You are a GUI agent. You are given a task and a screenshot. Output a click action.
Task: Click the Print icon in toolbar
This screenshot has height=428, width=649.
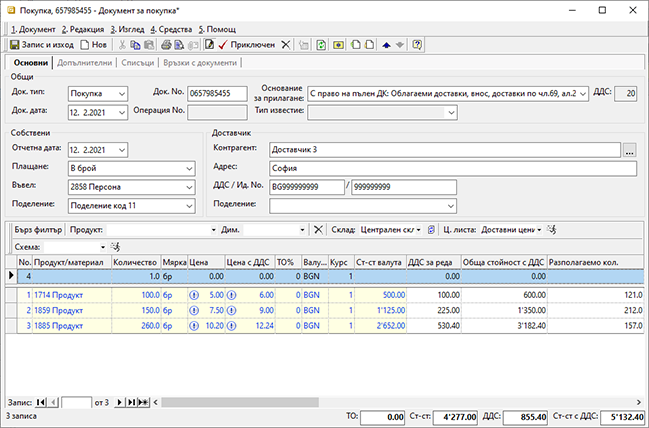point(165,45)
